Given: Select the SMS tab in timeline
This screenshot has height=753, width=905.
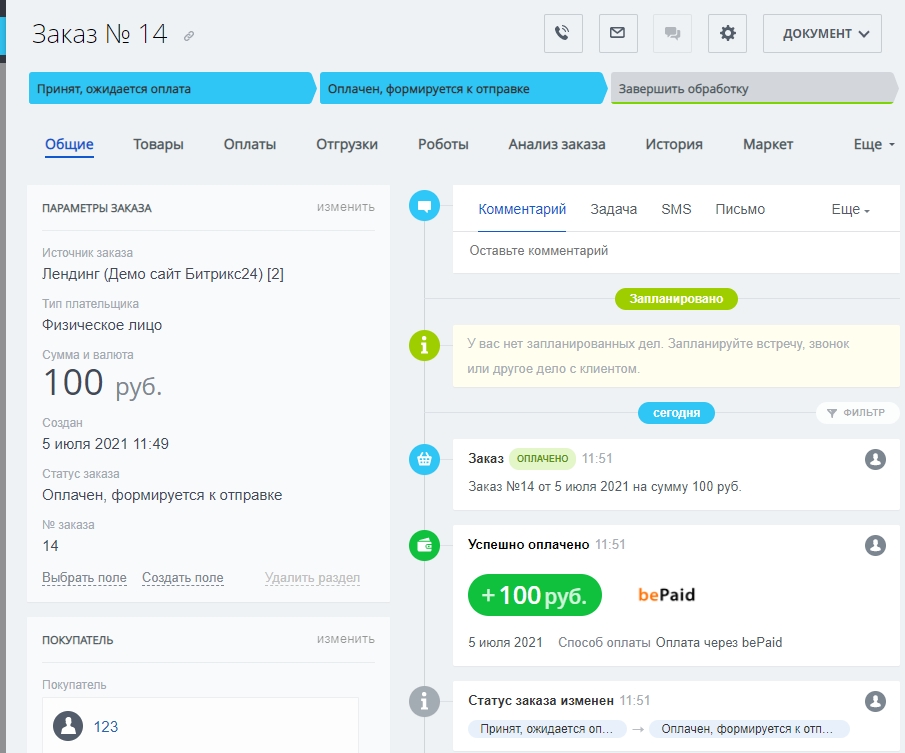Looking at the screenshot, I should tap(676, 209).
